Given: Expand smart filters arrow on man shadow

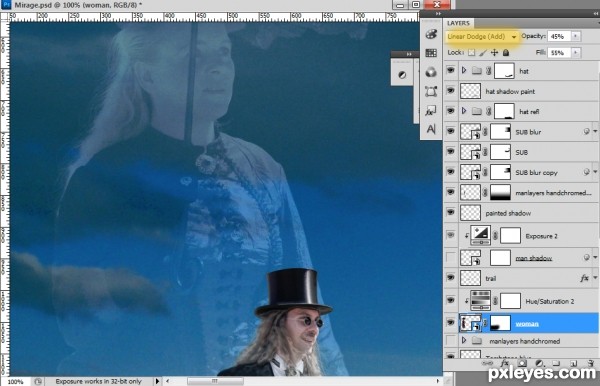Looking at the screenshot, I should coord(595,257).
